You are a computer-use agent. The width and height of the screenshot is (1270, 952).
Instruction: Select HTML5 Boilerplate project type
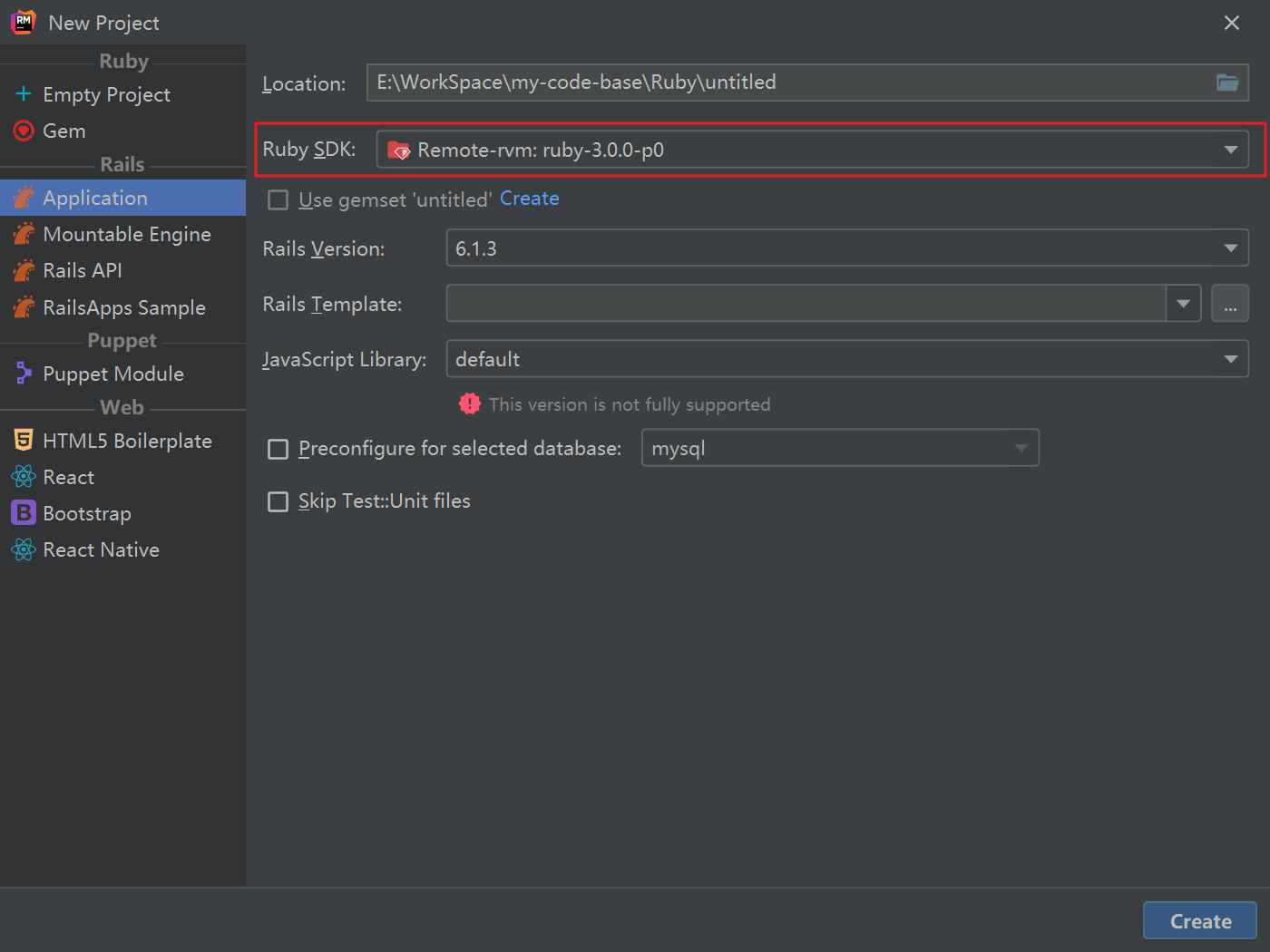point(122,441)
